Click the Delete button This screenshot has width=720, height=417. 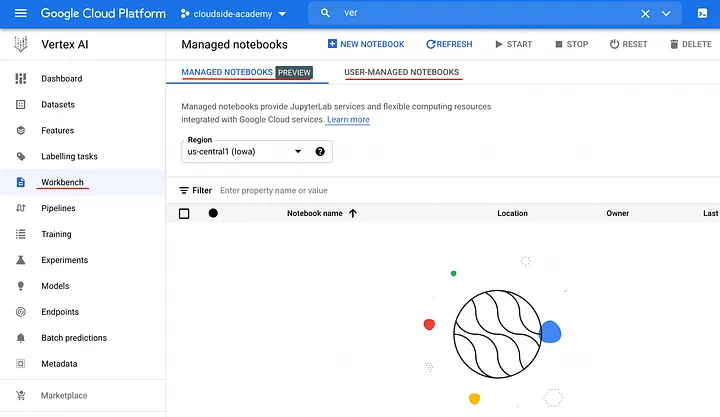[x=691, y=44]
